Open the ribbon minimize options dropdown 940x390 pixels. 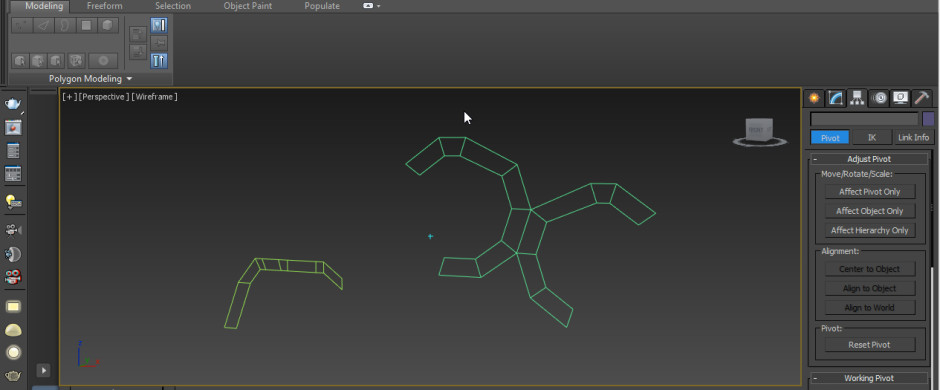coord(378,6)
